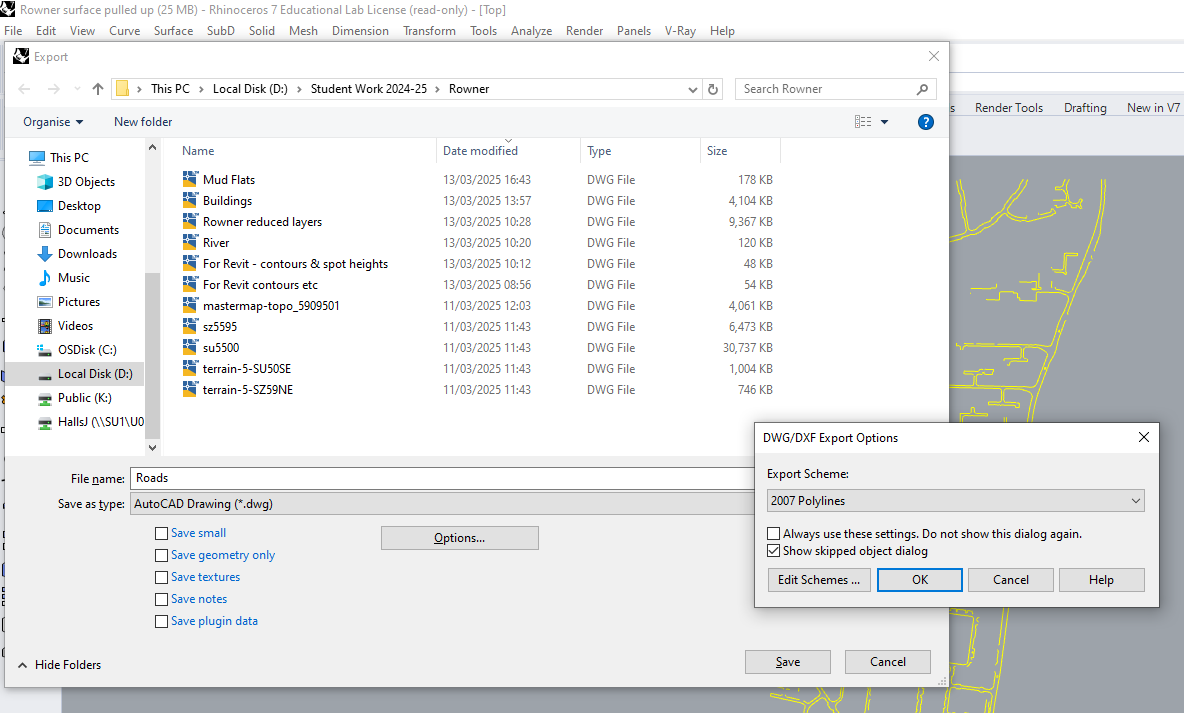Open the Export Scheme dropdown
1184x713 pixels.
[x=955, y=500]
